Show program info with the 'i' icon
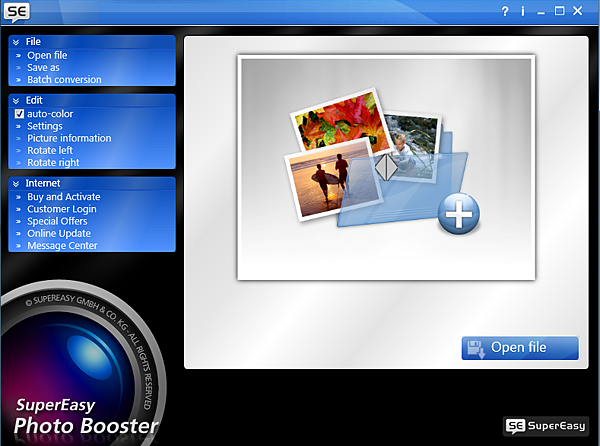600x446 pixels. tap(523, 11)
